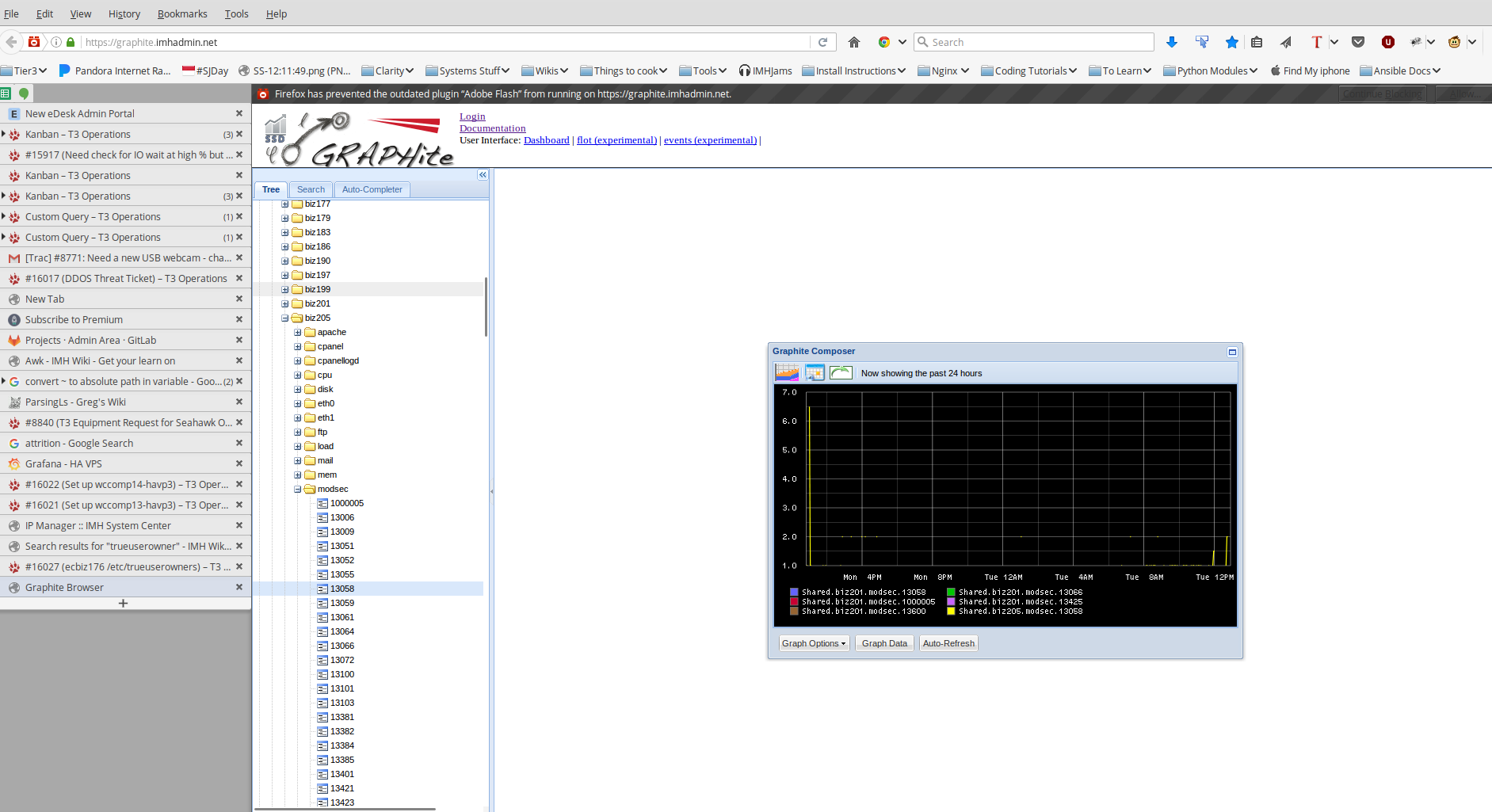Click the Firefox home icon
Viewport: 1492px width, 812px height.
click(854, 42)
